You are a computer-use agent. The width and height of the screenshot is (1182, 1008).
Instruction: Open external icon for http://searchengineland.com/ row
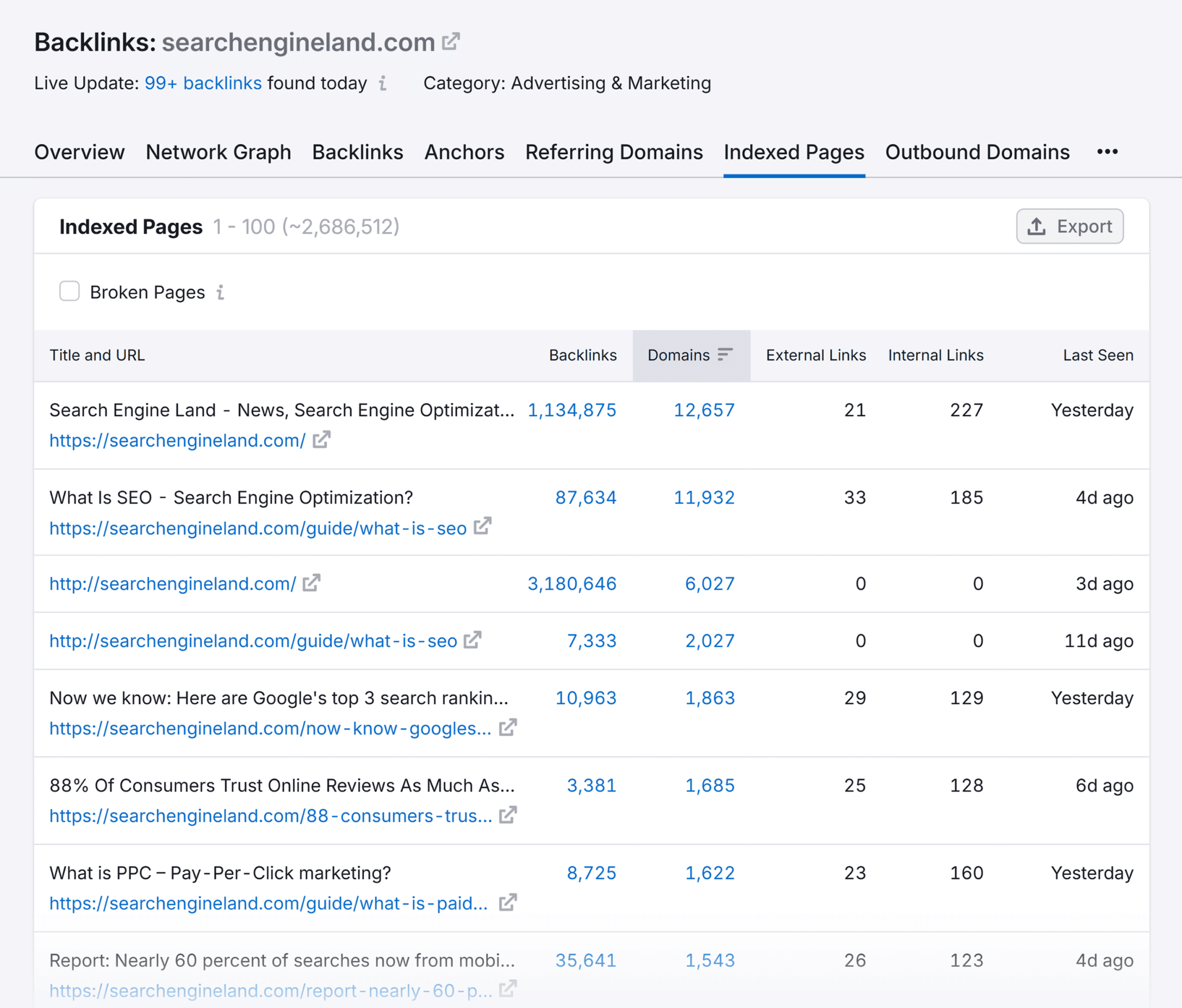pyautogui.click(x=312, y=583)
